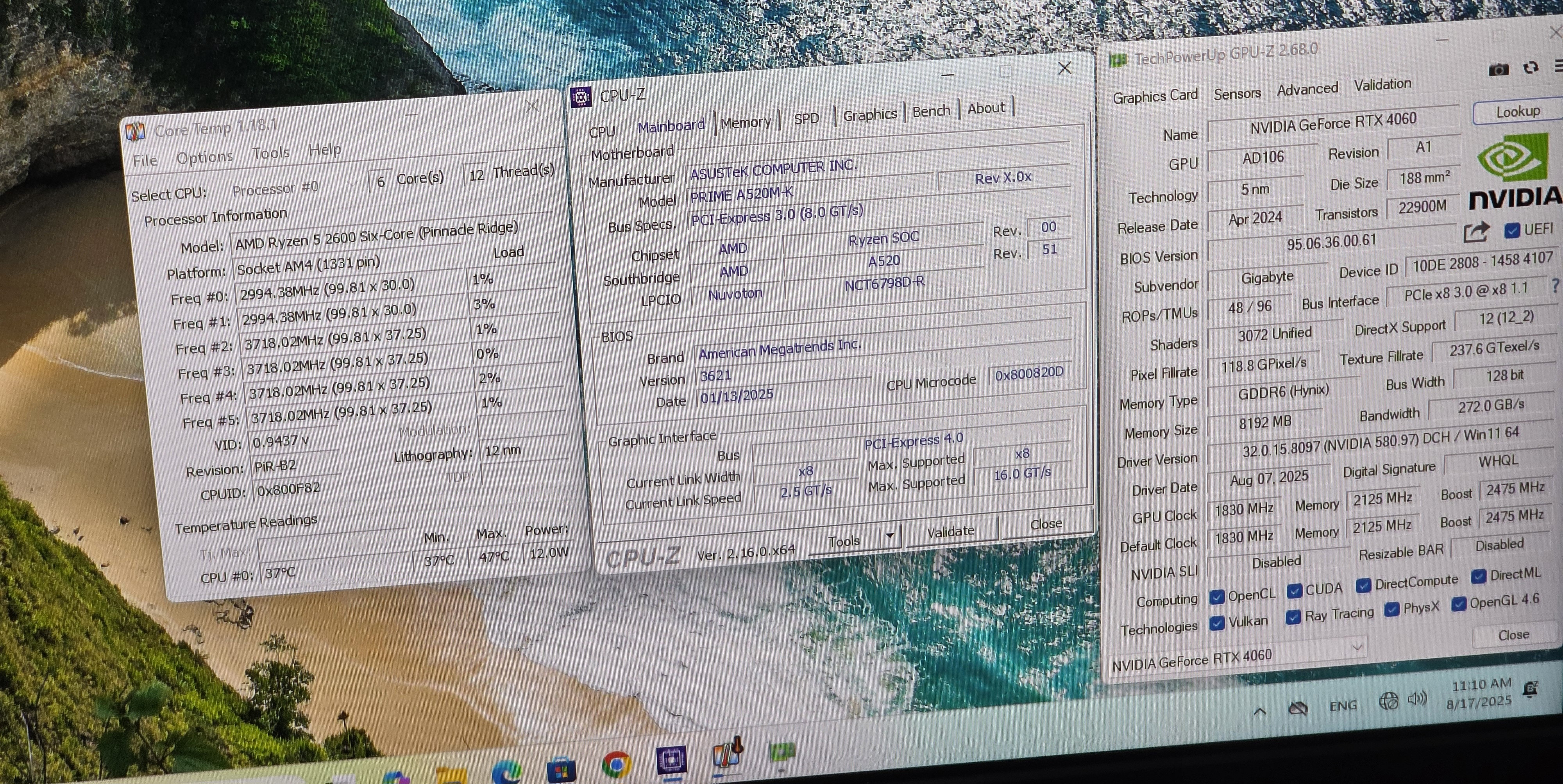Click the Tools button in CPU-Z
1563x784 pixels.
(x=844, y=541)
